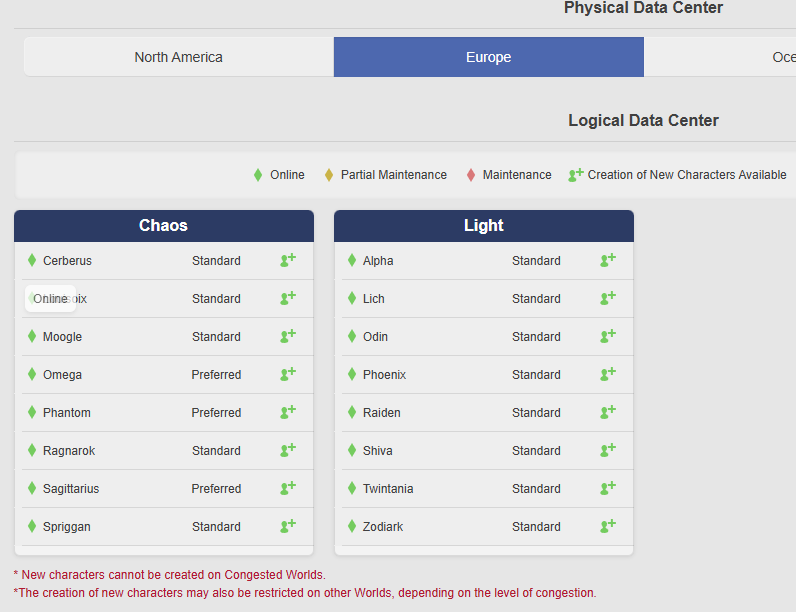Select the Ragnarok world name

tap(69, 451)
